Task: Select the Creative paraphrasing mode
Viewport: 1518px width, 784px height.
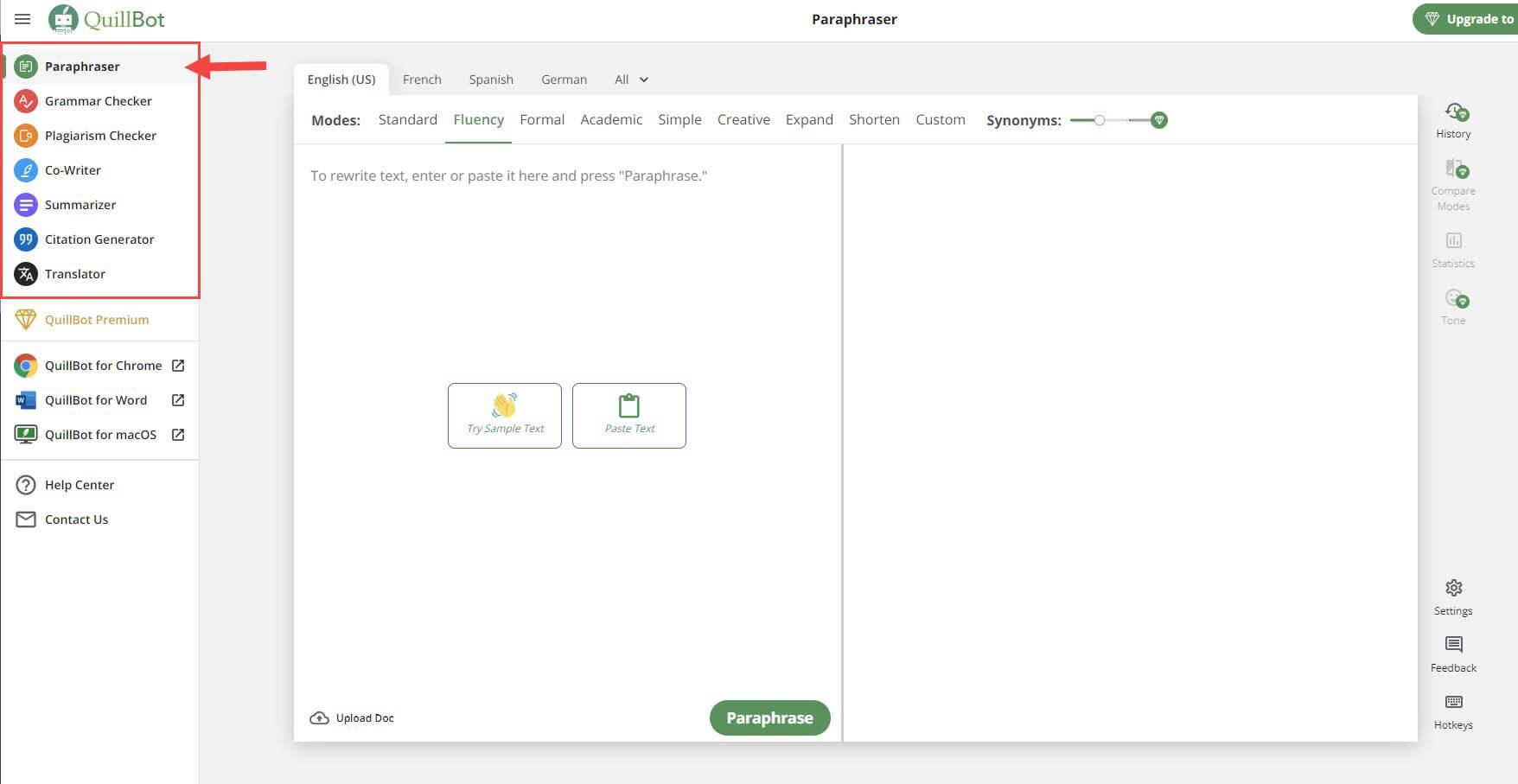Action: tap(743, 119)
